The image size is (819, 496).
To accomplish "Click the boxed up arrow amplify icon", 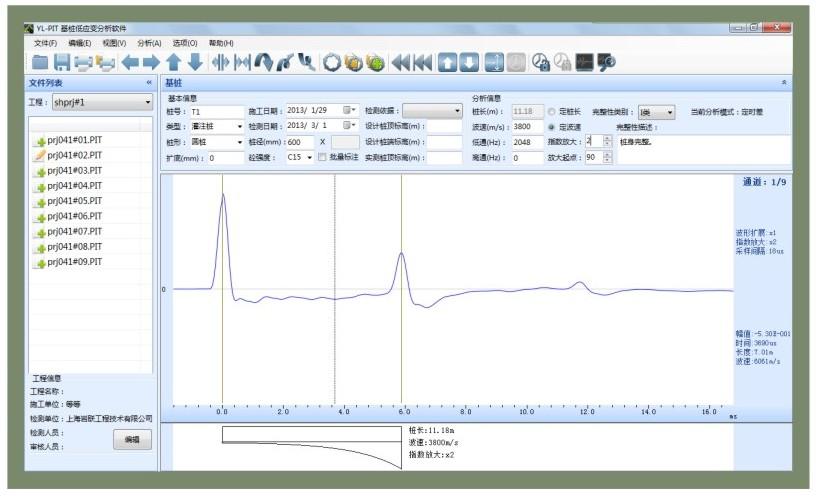I will [x=447, y=63].
